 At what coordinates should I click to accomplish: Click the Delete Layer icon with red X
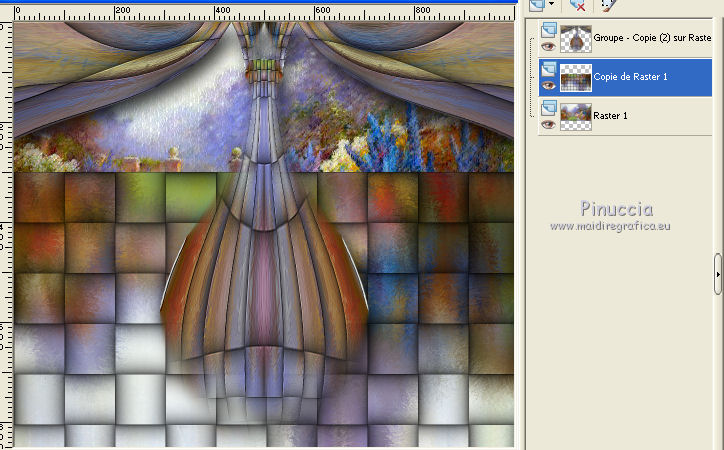(577, 5)
